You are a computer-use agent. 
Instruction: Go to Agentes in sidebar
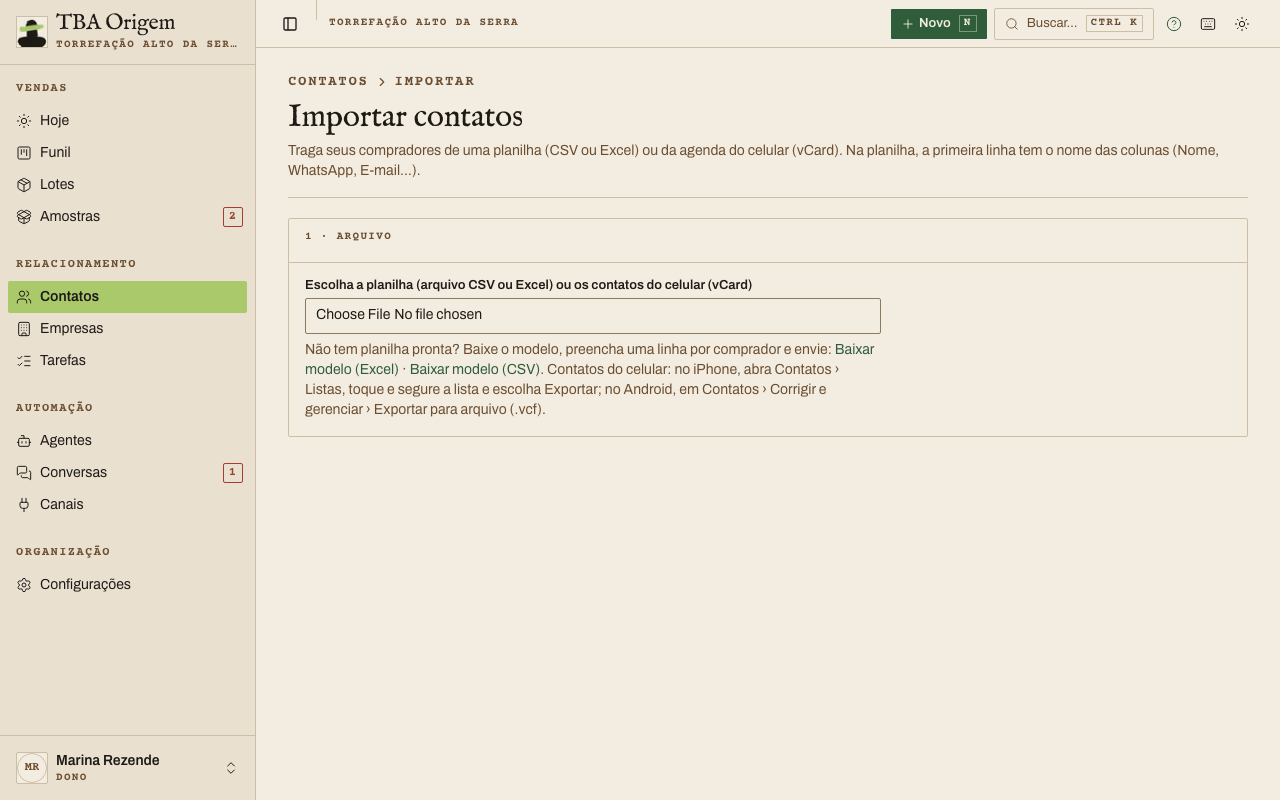127,440
